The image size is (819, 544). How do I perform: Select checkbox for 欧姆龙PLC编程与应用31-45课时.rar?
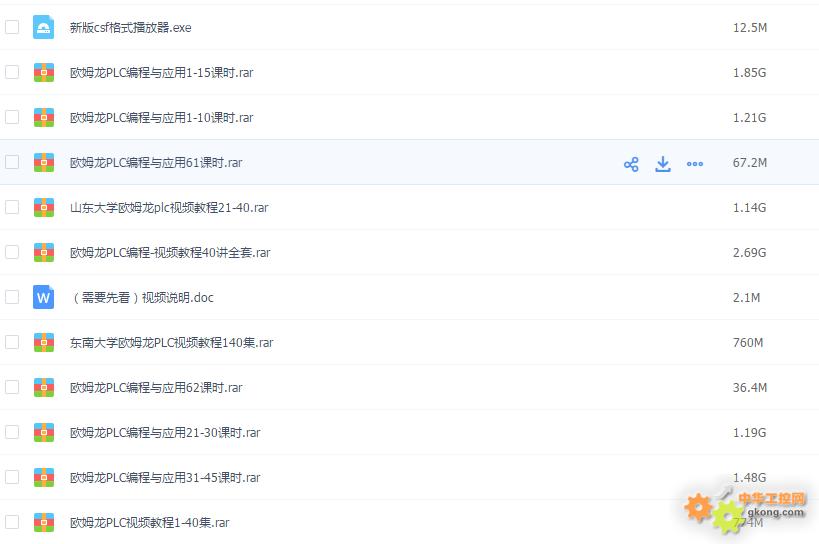coord(12,477)
